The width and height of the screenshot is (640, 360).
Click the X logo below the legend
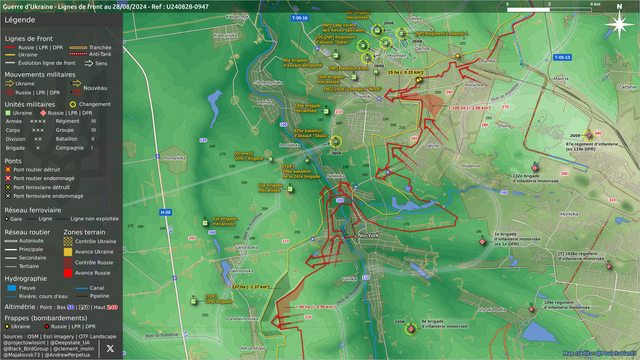[110, 349]
